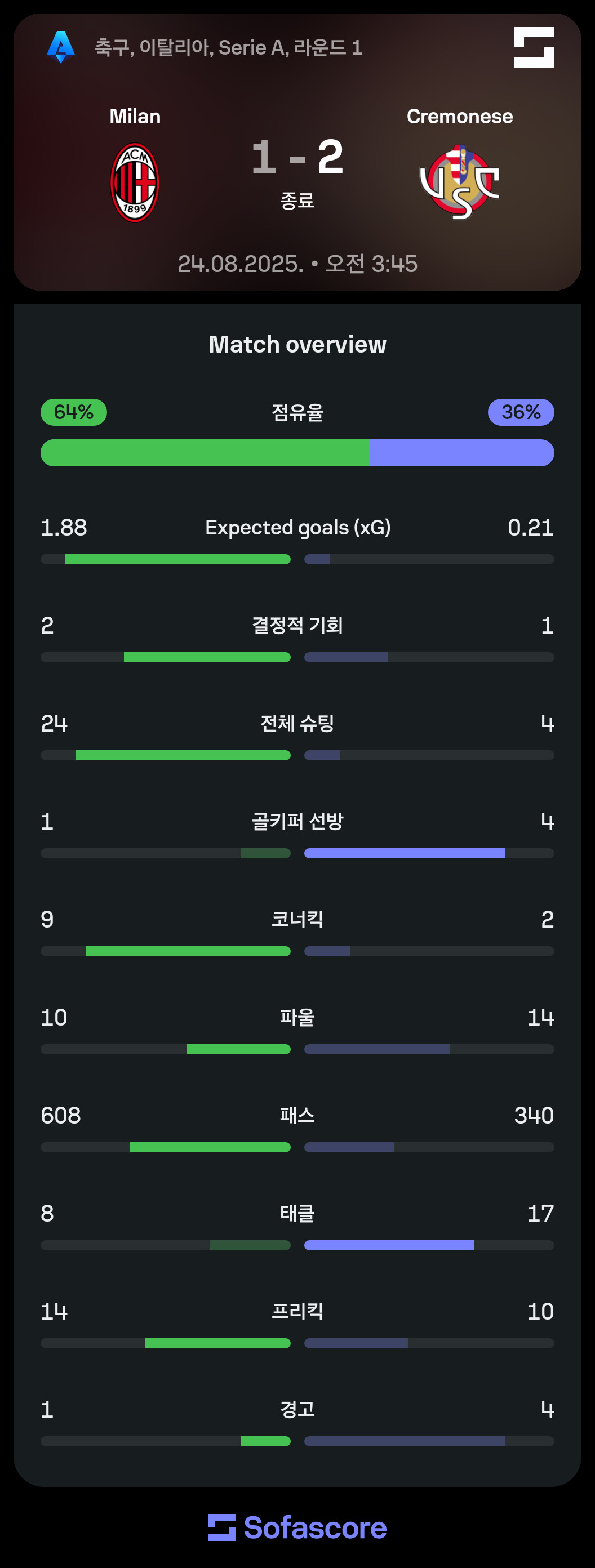Screen dimensions: 595x1568
Task: Click the Serie A league logo
Action: 61,47
